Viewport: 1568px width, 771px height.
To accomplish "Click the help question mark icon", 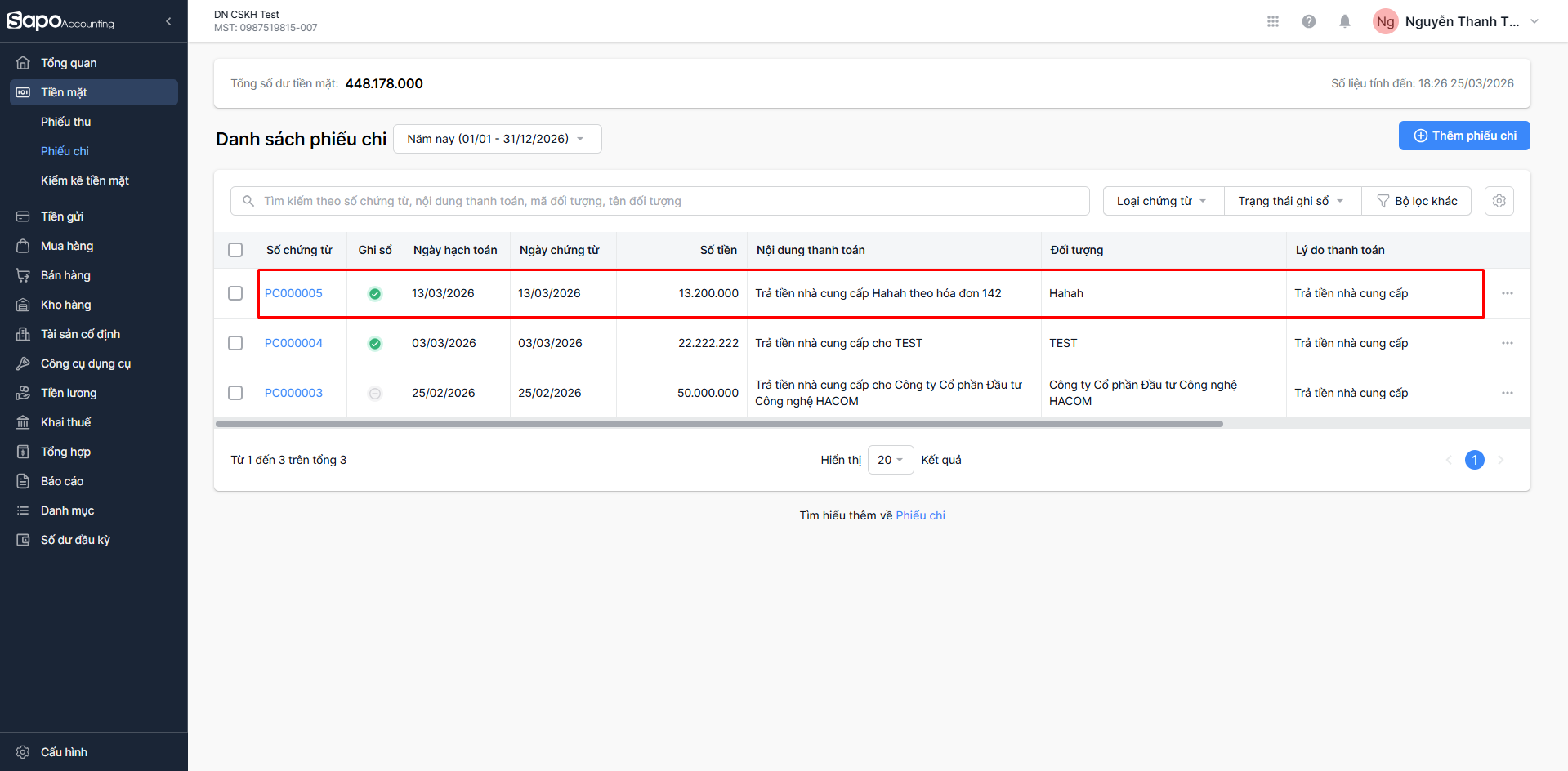I will click(x=1308, y=21).
